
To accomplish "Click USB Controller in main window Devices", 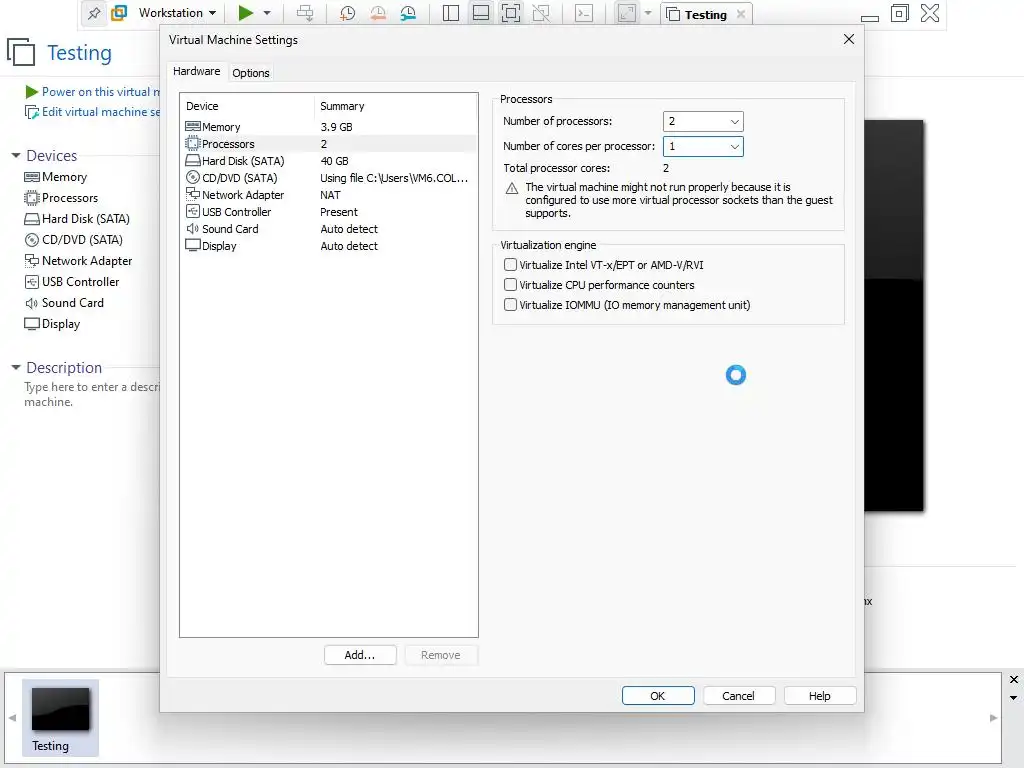I will [x=72, y=281].
